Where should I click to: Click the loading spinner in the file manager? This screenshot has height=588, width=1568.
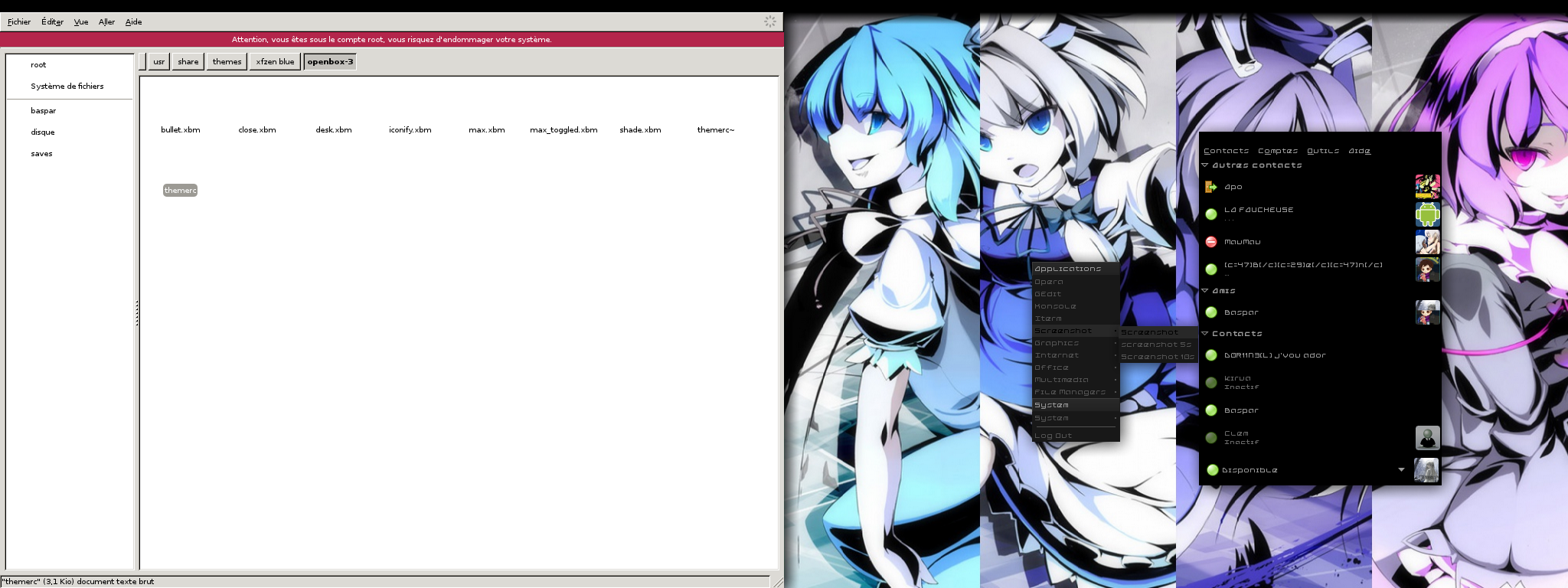[x=770, y=21]
